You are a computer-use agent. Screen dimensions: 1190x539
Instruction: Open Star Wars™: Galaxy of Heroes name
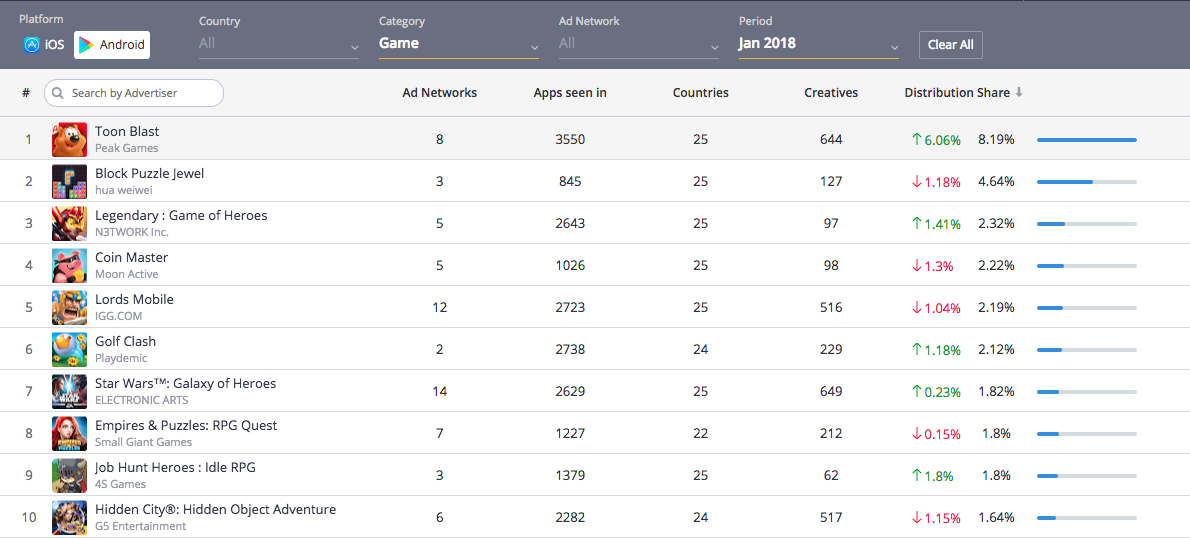[x=185, y=383]
